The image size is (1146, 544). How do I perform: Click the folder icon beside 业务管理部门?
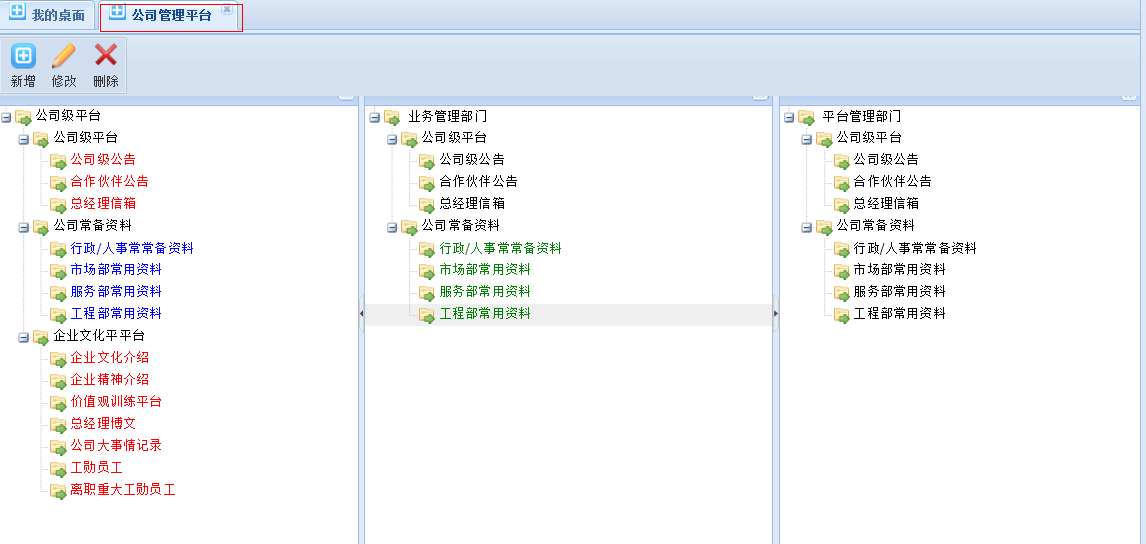(x=392, y=118)
